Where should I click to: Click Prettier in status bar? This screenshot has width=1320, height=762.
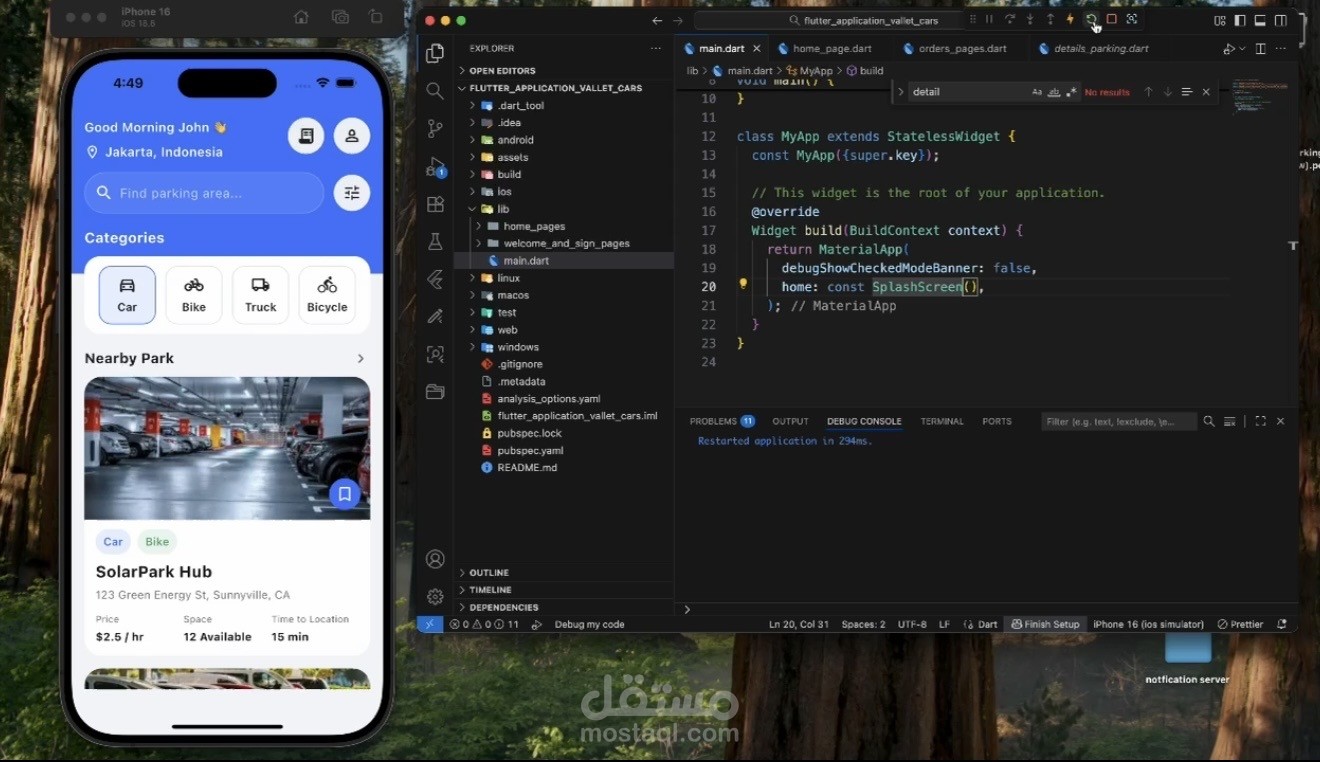(x=1240, y=624)
